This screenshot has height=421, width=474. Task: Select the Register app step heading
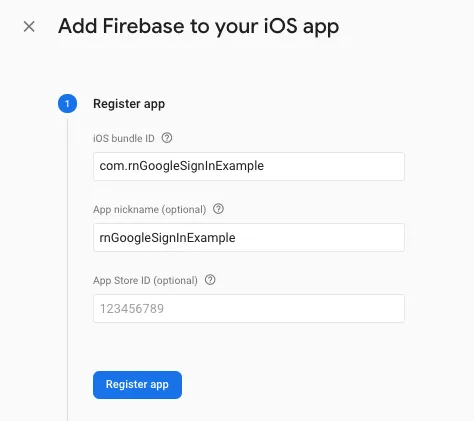(129, 104)
